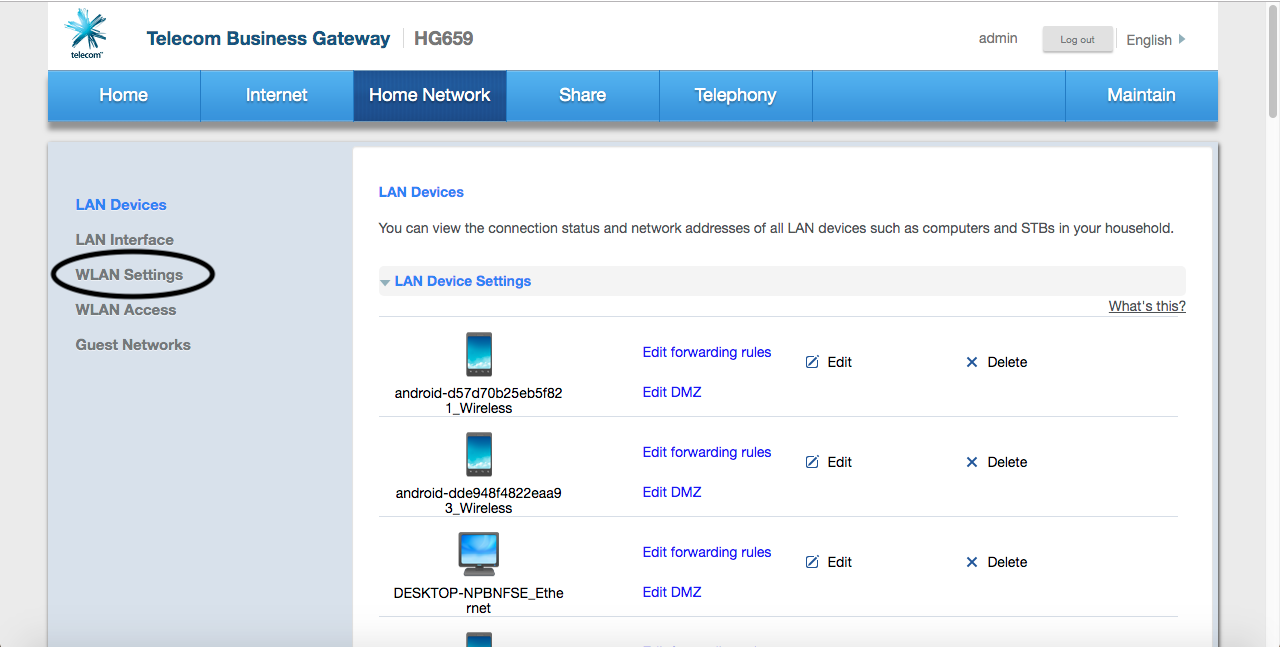Click the DESKTOP-NPBNFSE computer monitor icon
This screenshot has height=647, width=1280.
point(479,554)
